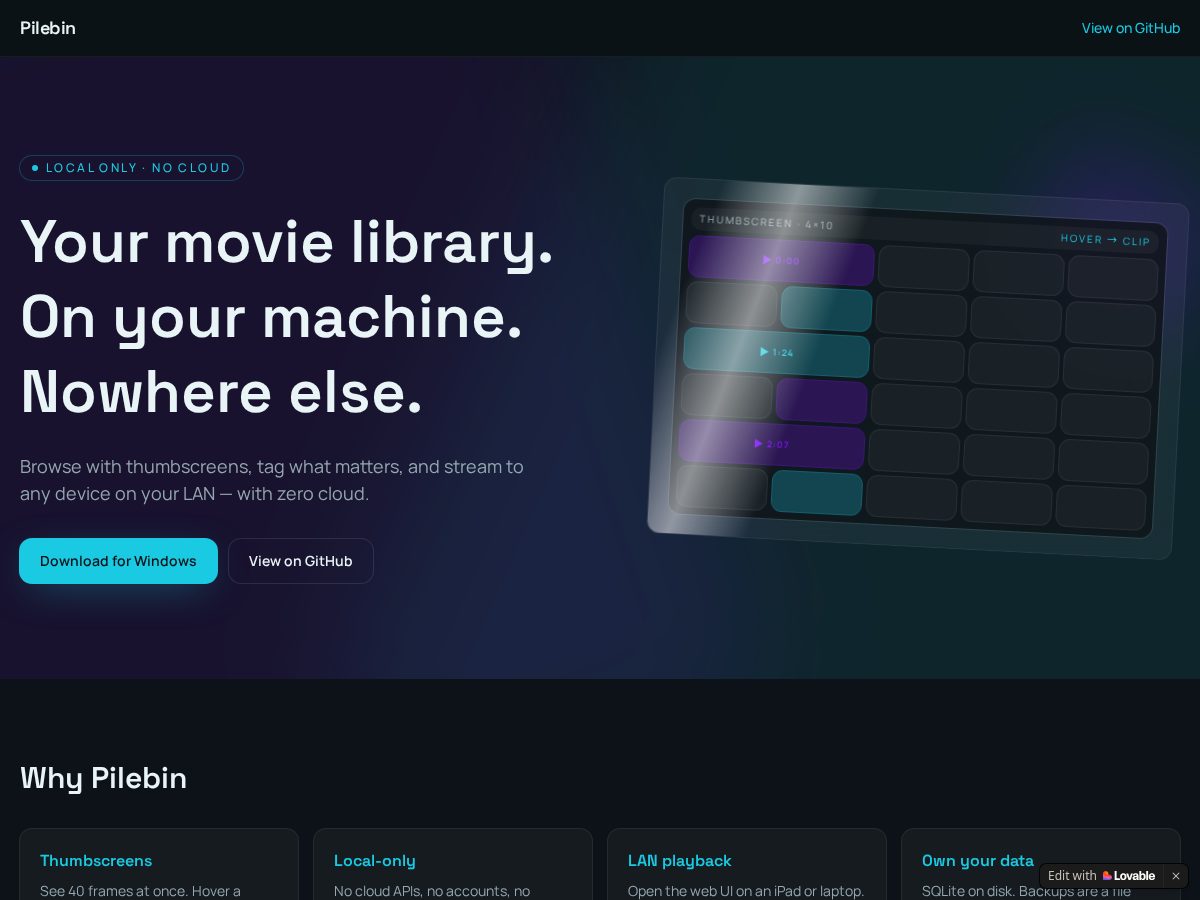This screenshot has height=900, width=1200.
Task: Play the purple 0:00 clip tile
Action: pos(781,260)
